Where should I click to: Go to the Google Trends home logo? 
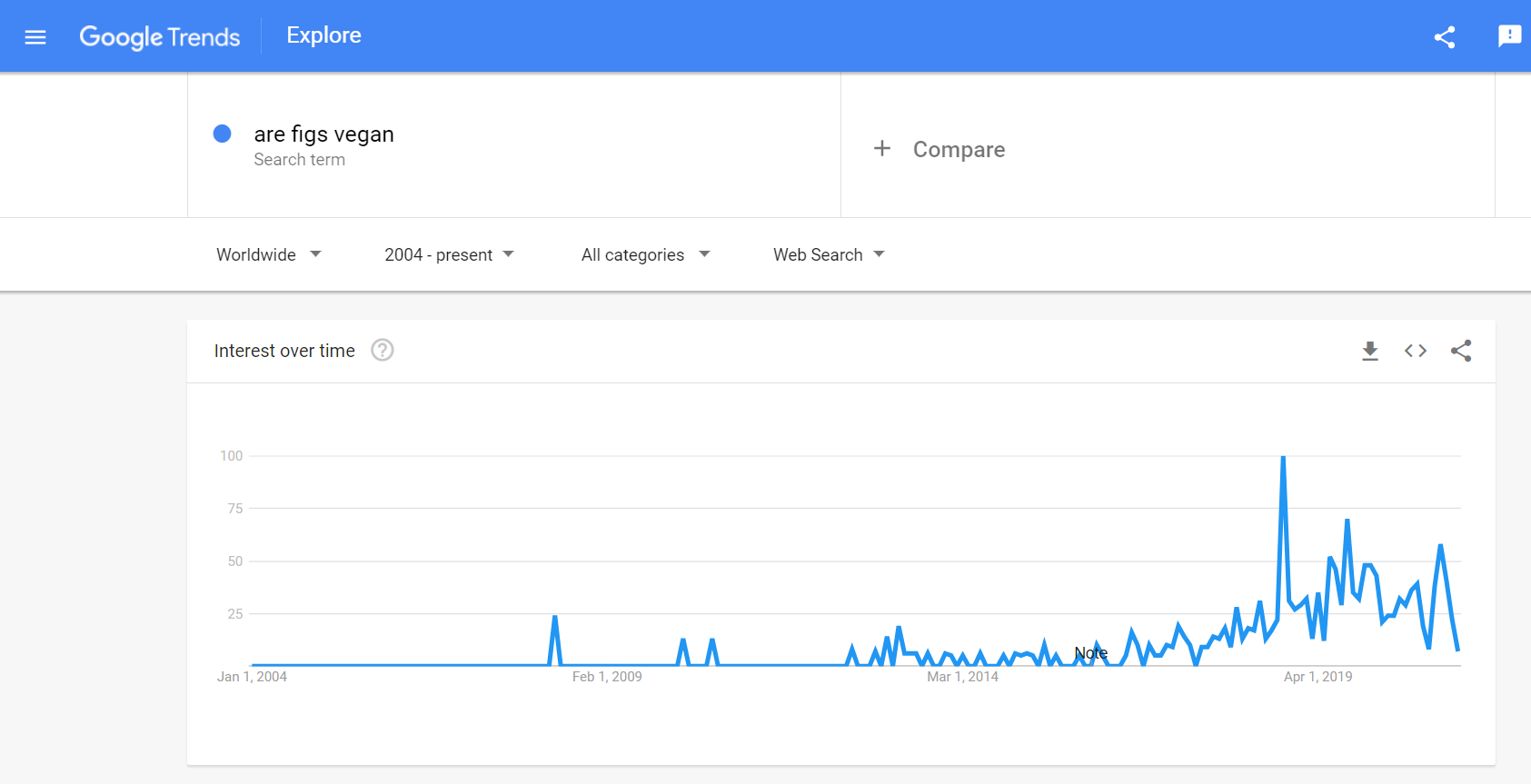click(160, 37)
